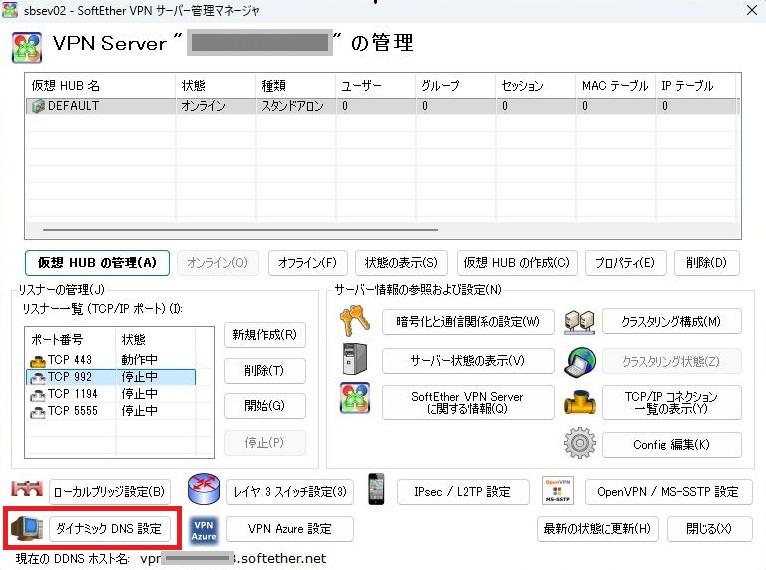
Task: Click the computer Dynamic DNS icon
Action: click(x=26, y=528)
